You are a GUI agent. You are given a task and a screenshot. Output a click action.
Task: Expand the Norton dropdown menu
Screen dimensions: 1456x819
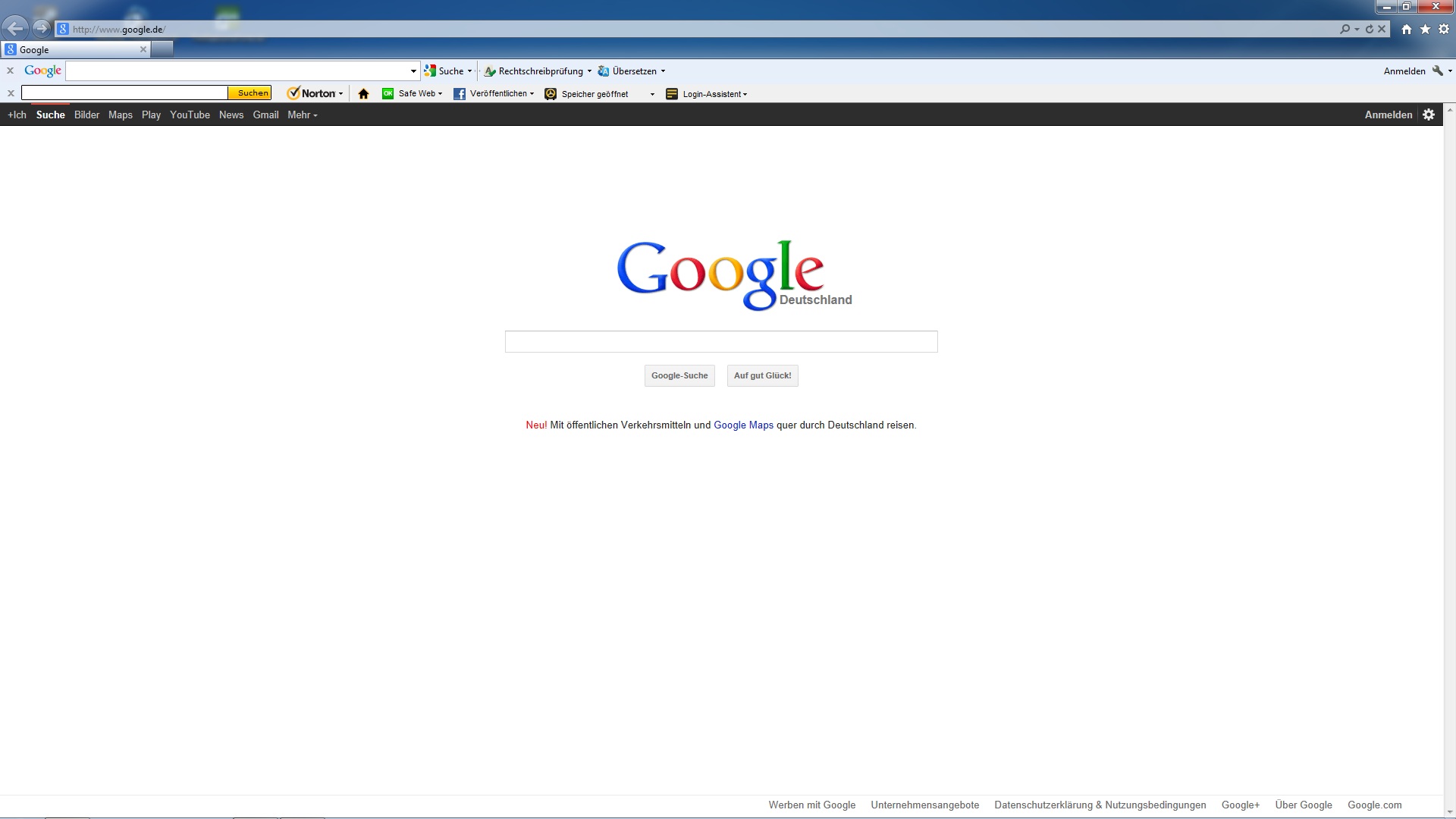pos(340,94)
